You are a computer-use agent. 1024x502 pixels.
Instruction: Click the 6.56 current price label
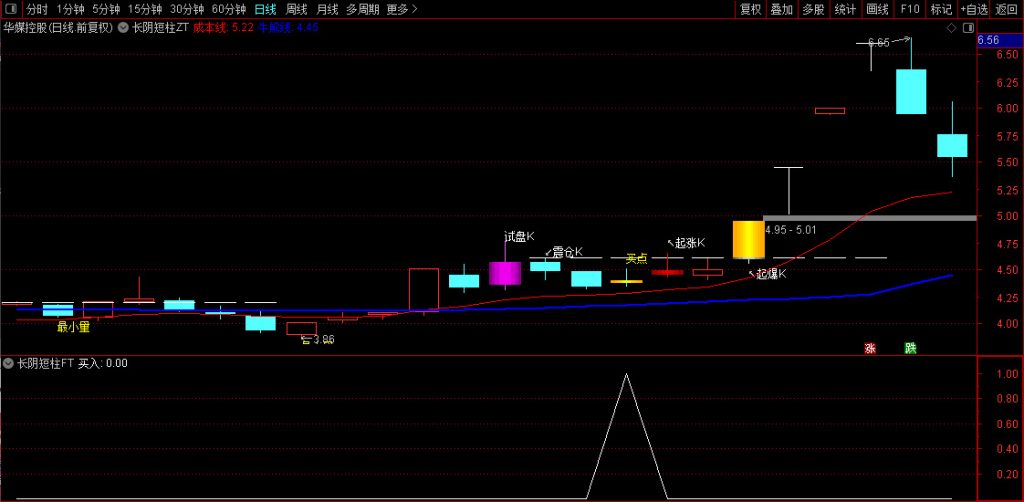(x=988, y=40)
